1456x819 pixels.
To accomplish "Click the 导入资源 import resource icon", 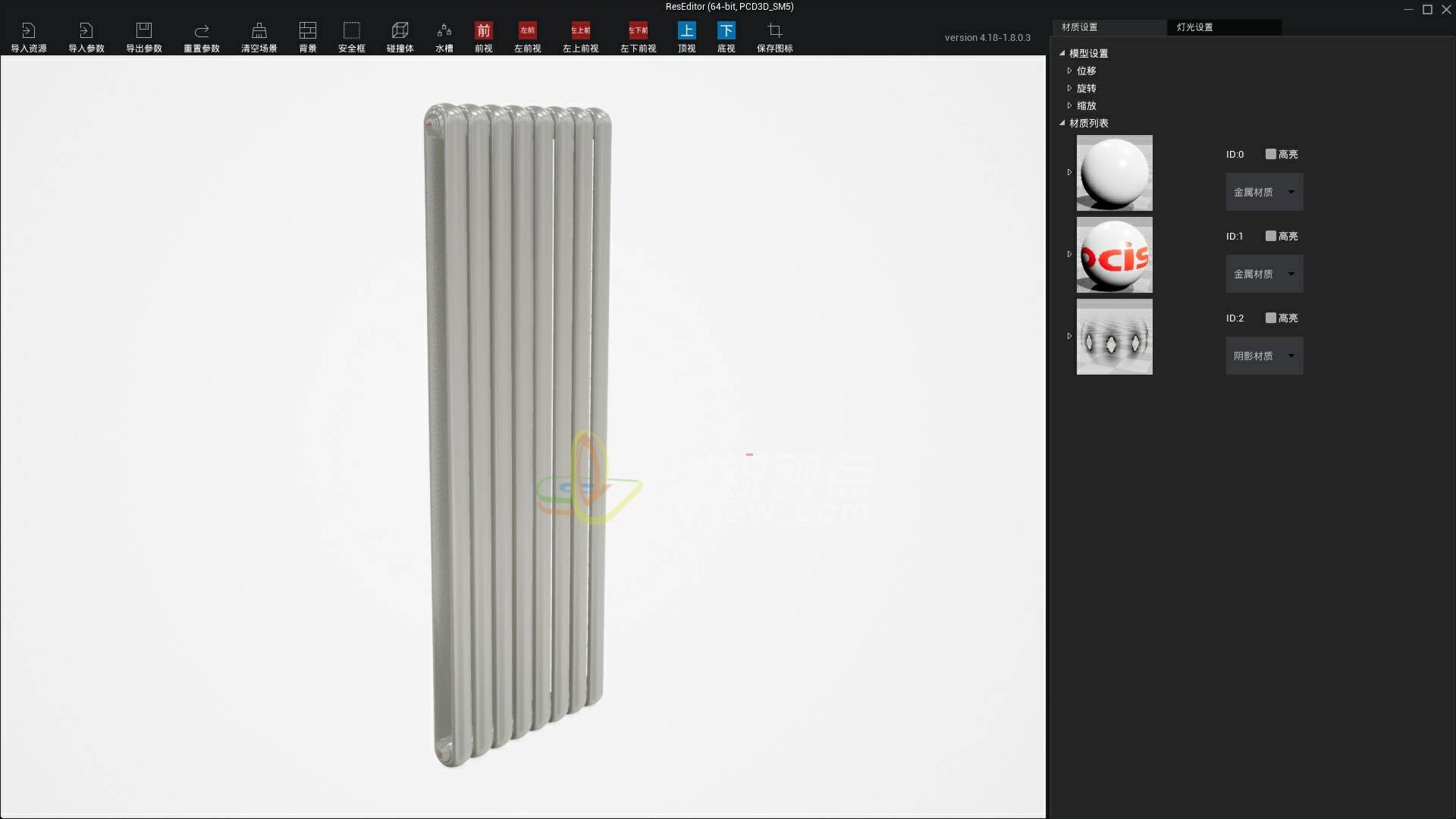I will (x=28, y=36).
